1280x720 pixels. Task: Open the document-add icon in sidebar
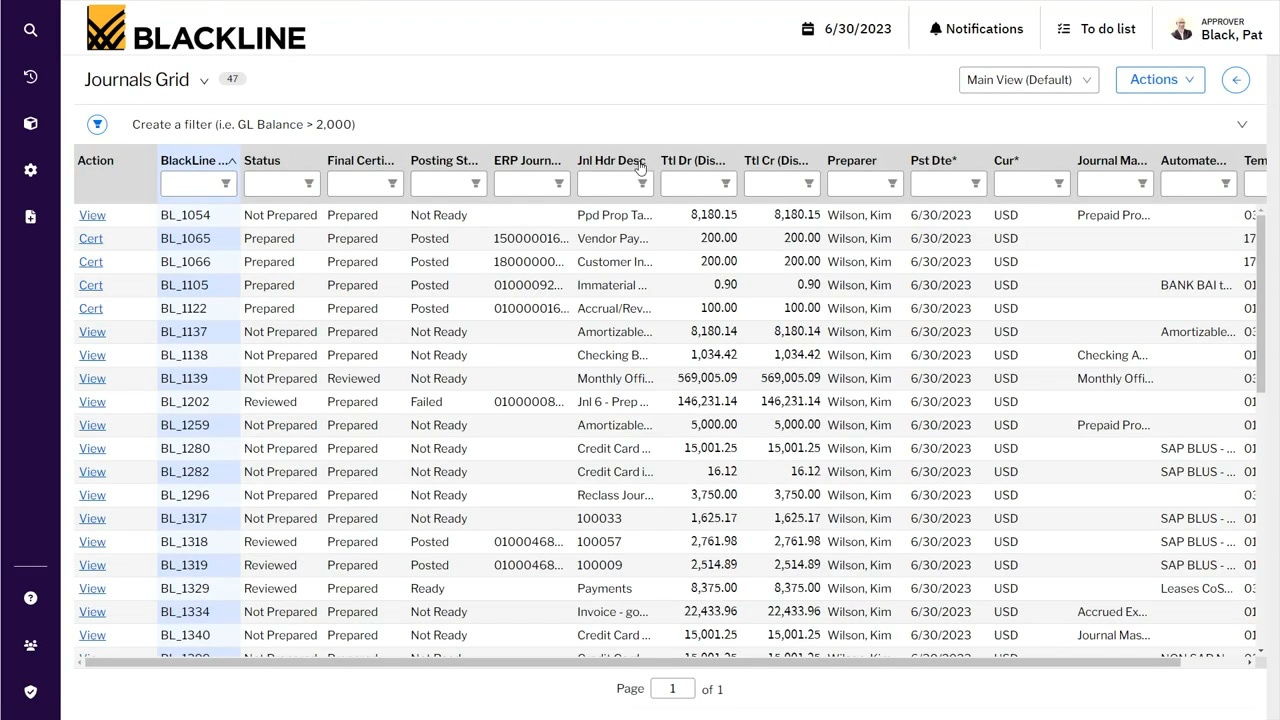[30, 217]
